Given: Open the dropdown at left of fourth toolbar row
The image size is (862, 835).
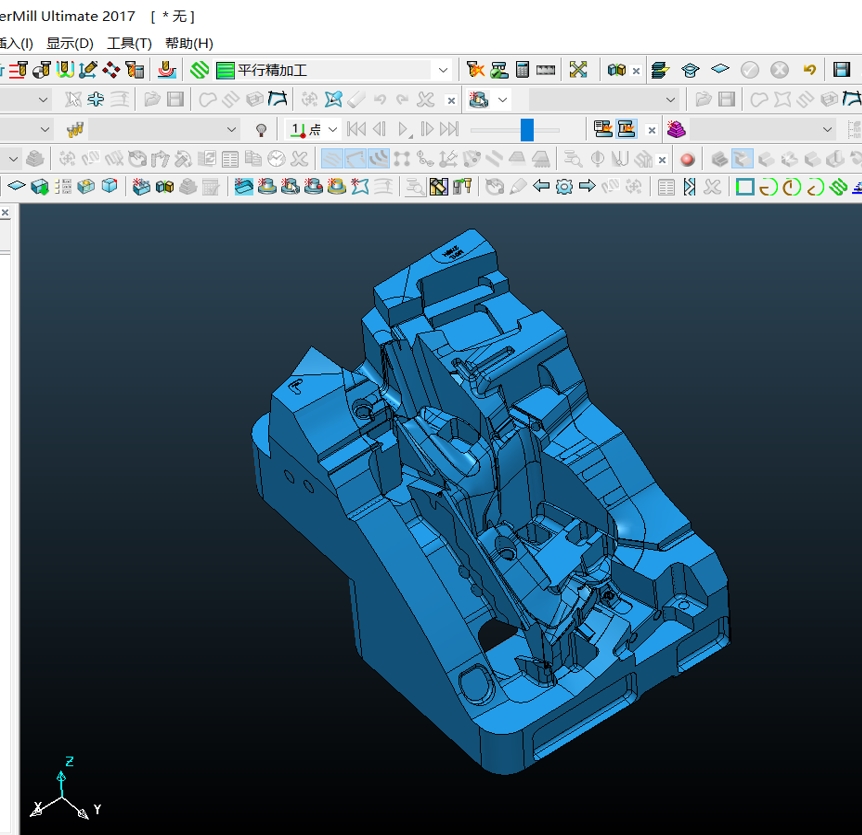Looking at the screenshot, I should click(x=14, y=159).
